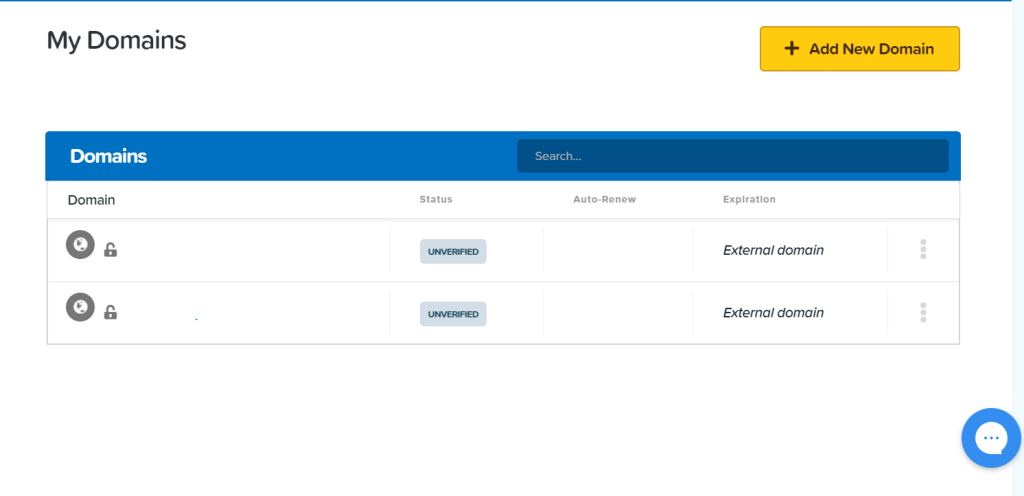The width and height of the screenshot is (1024, 496).
Task: Sort by the Status column header
Action: pyautogui.click(x=436, y=200)
